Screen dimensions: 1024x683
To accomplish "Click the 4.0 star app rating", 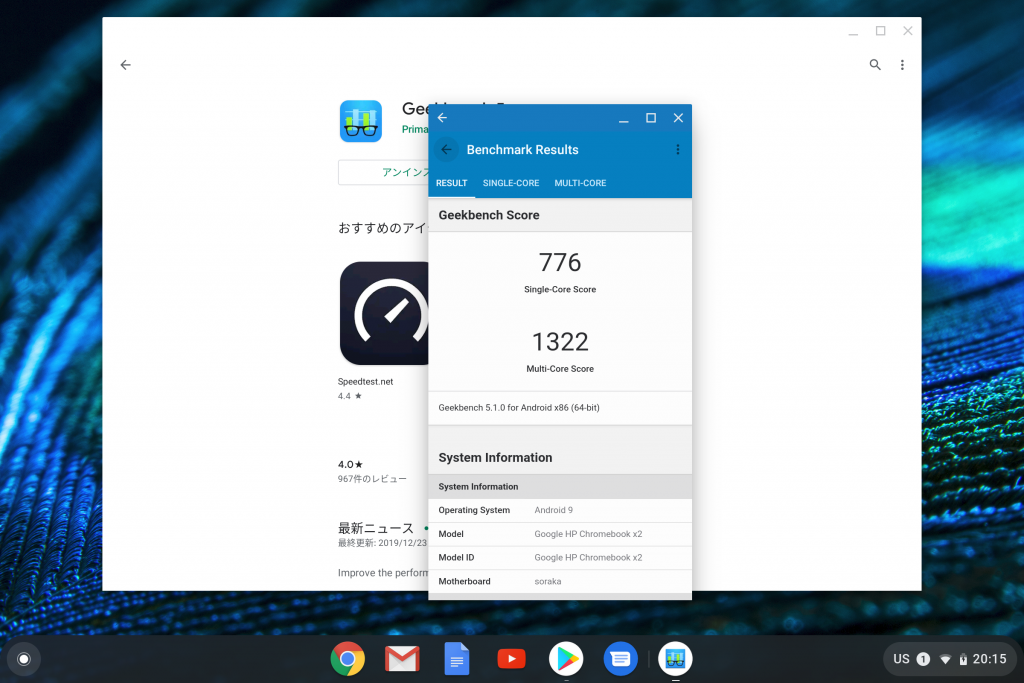I will 350,464.
